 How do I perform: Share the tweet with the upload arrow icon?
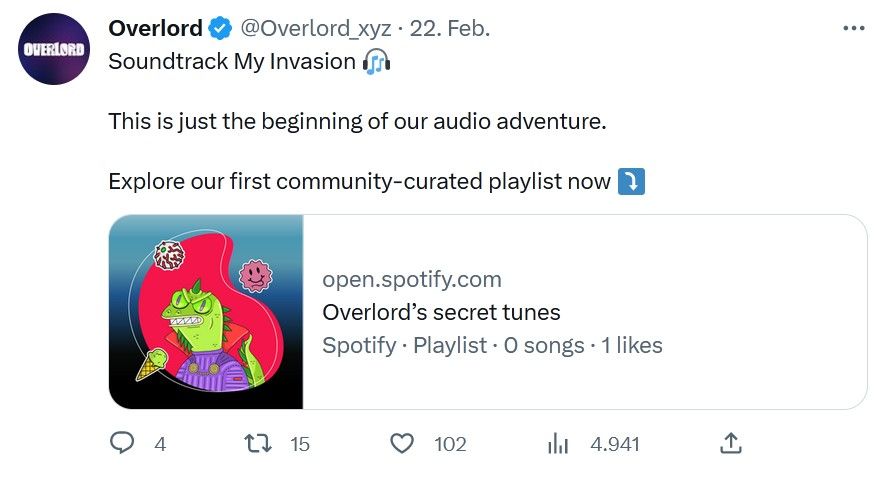(x=730, y=443)
